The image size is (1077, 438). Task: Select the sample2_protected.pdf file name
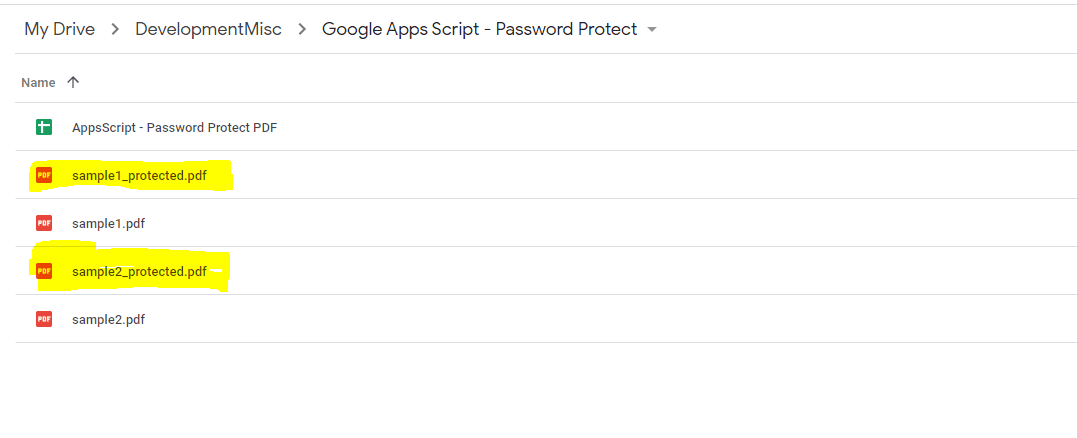click(139, 272)
